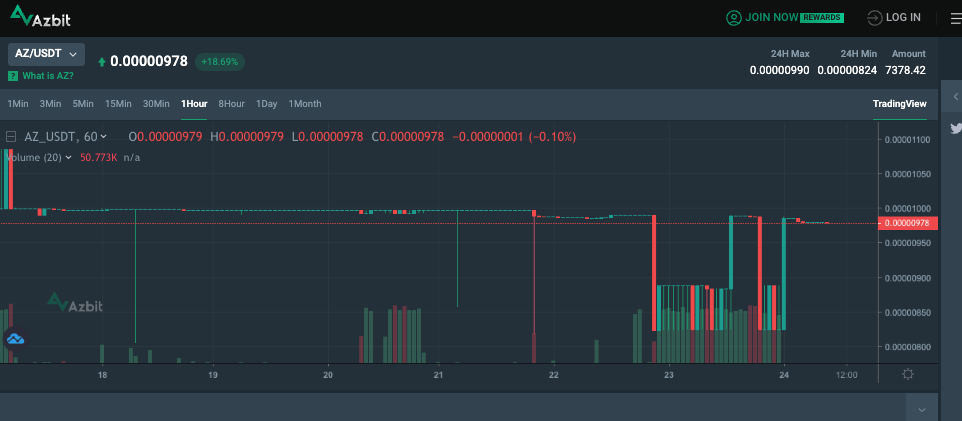Viewport: 962px width, 421px height.
Task: Click the date label 24 on time axis
Action: coord(783,374)
